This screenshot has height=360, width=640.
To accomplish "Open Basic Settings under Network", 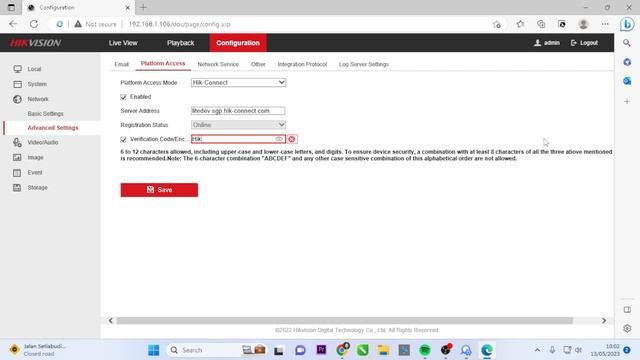I will pos(45,114).
